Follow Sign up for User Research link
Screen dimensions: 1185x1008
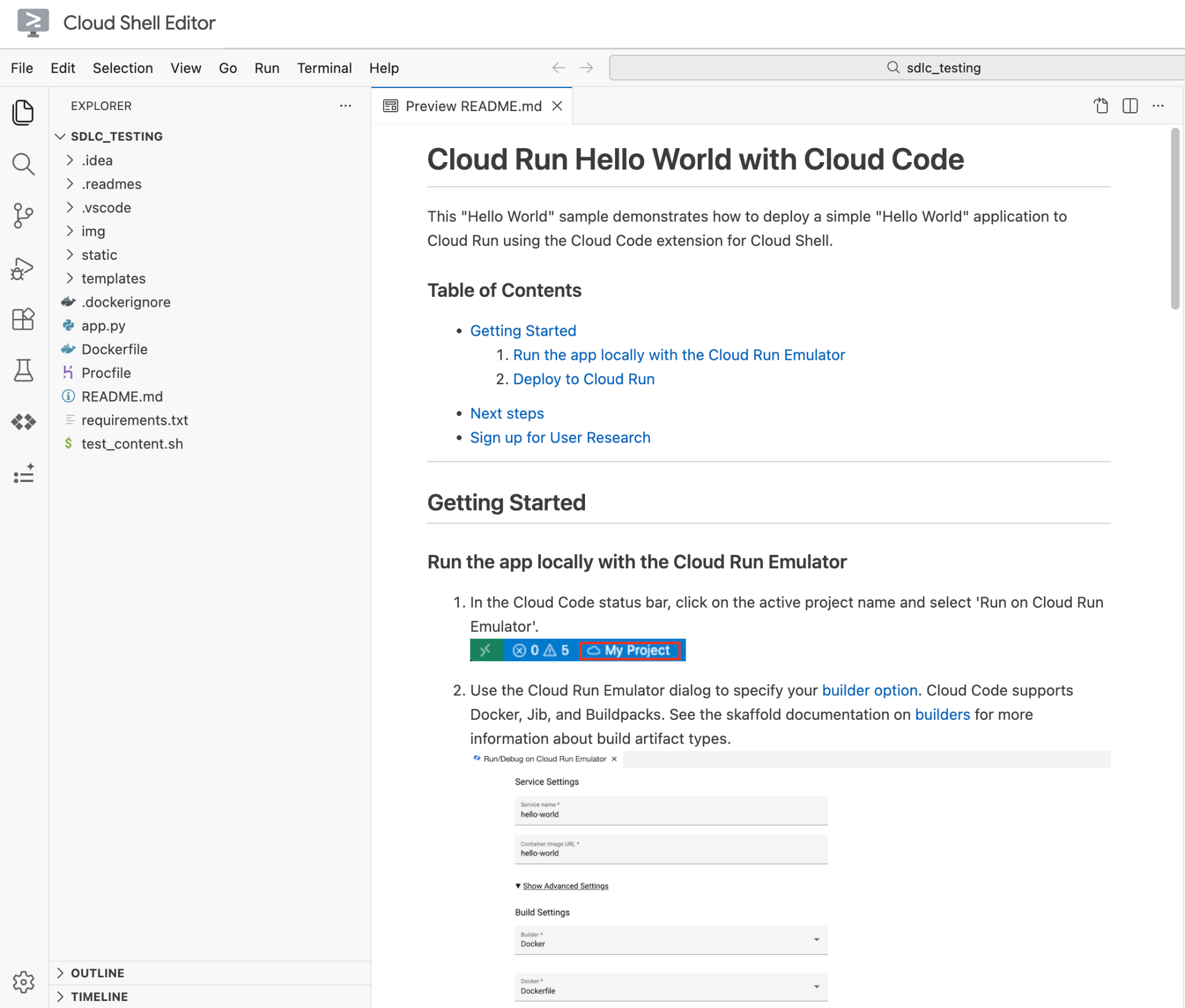coord(561,438)
